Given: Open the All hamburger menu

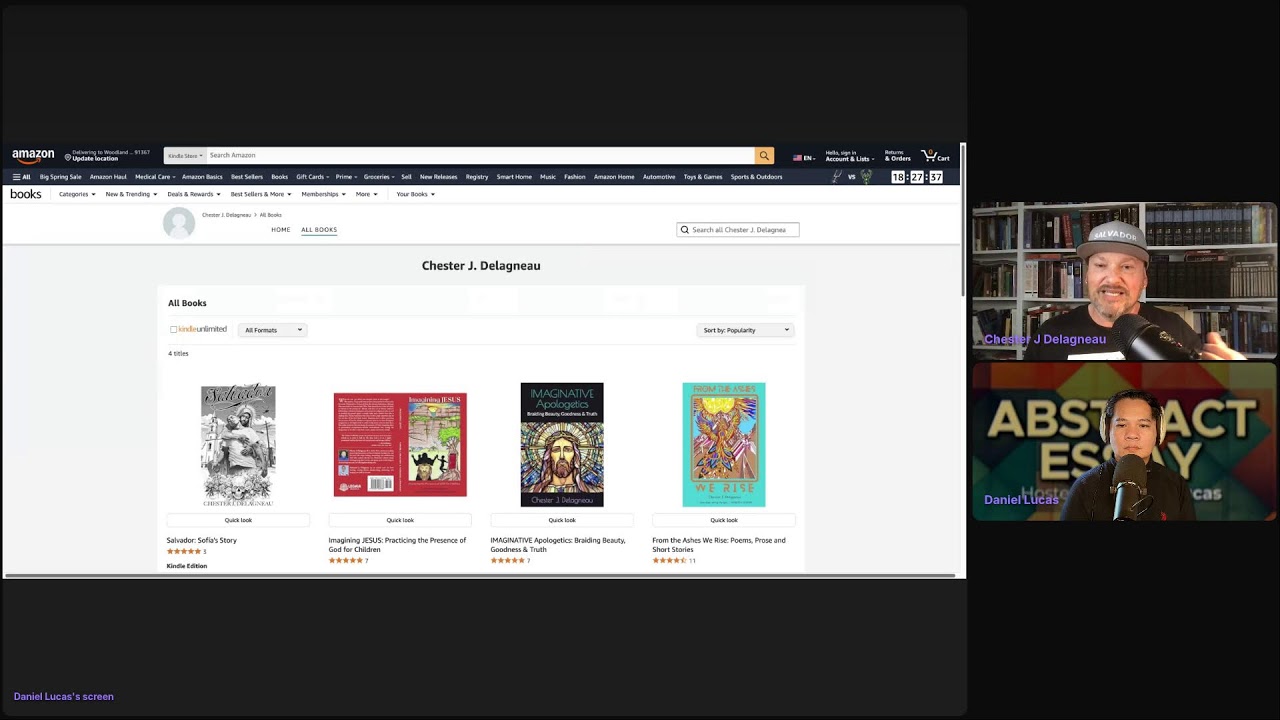Looking at the screenshot, I should tap(21, 177).
